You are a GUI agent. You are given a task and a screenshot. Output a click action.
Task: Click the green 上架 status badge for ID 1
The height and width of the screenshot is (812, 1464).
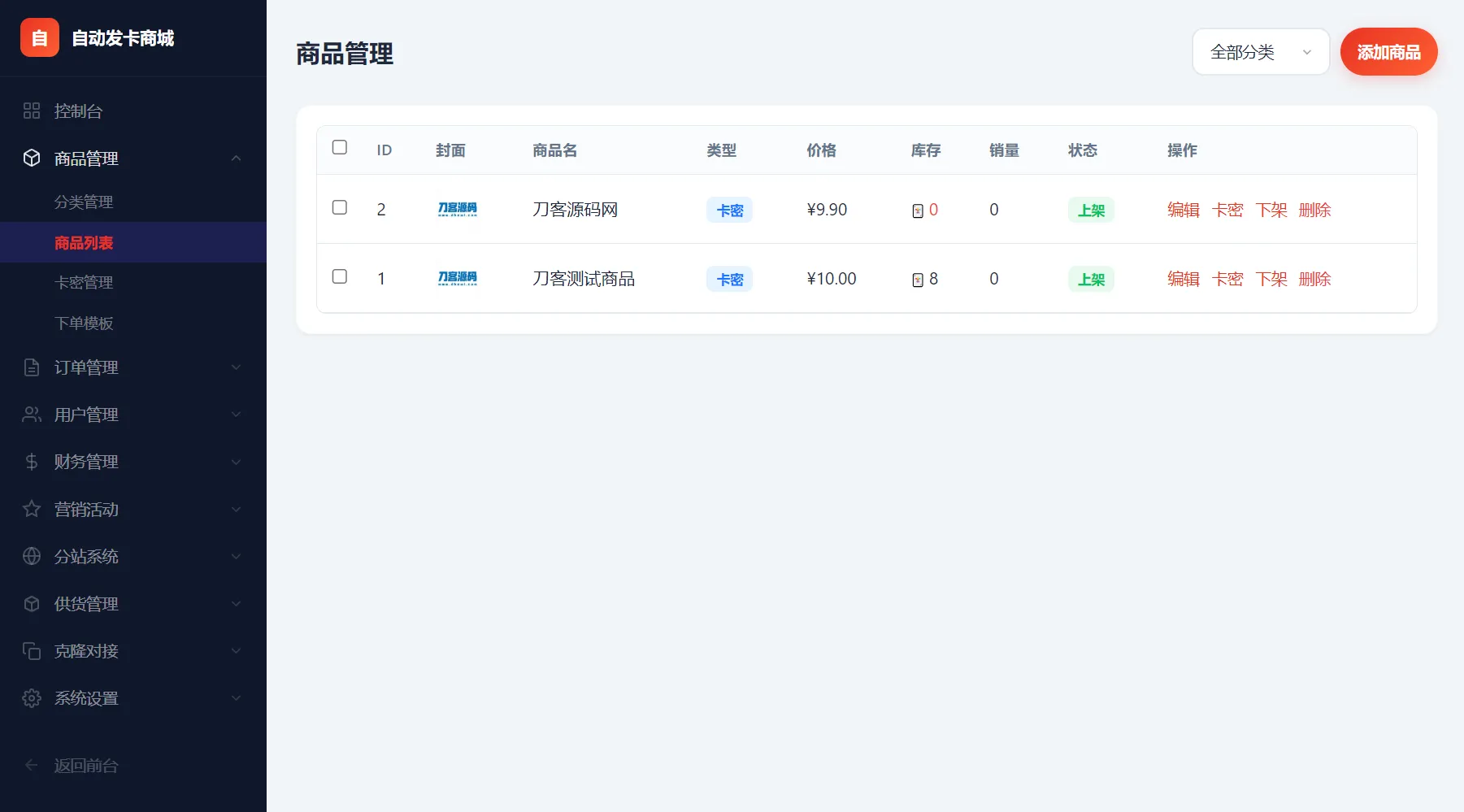point(1091,278)
